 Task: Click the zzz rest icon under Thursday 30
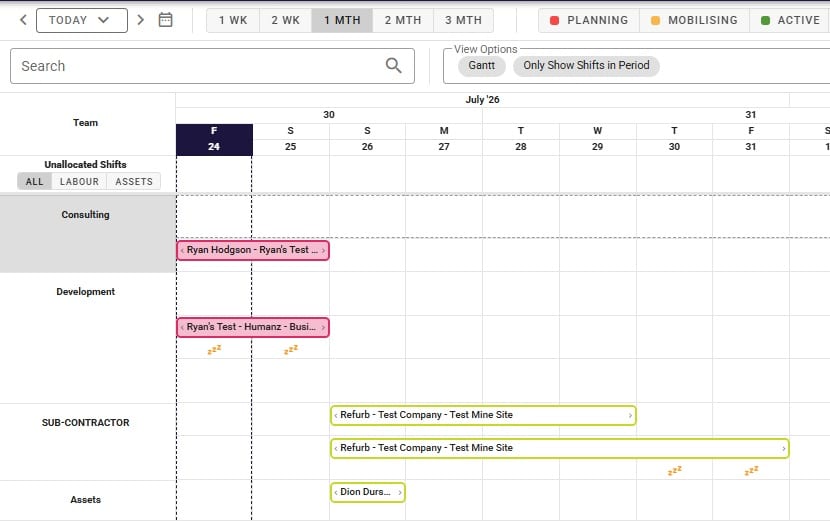pyautogui.click(x=675, y=471)
